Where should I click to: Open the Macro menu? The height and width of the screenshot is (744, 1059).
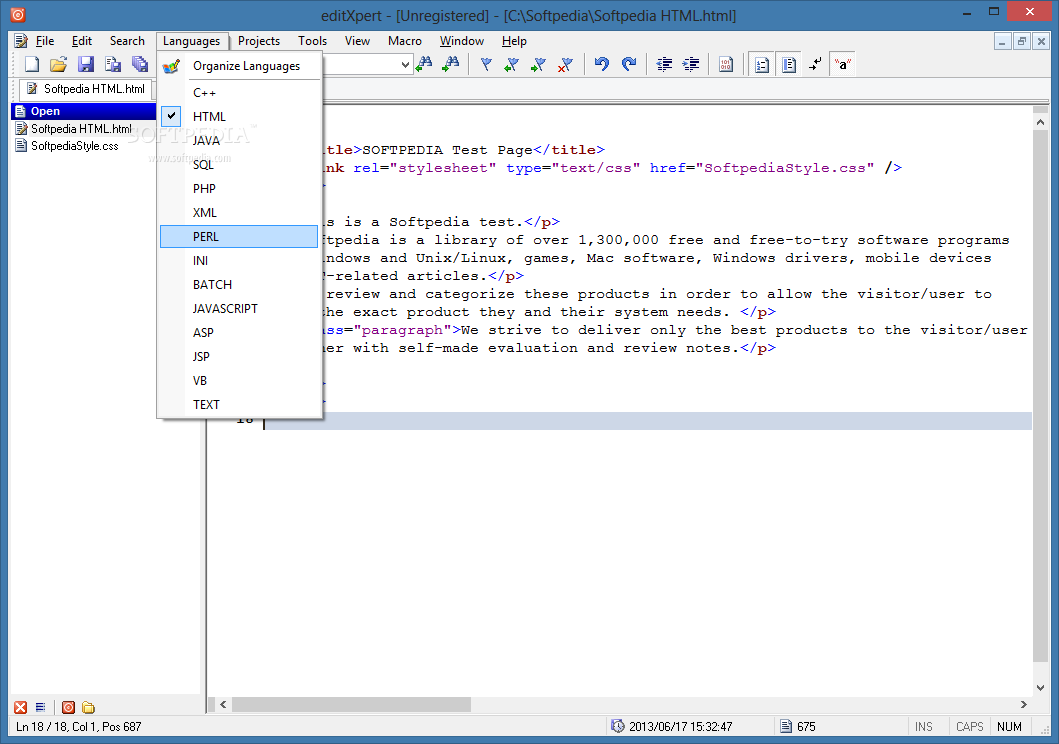[x=405, y=41]
